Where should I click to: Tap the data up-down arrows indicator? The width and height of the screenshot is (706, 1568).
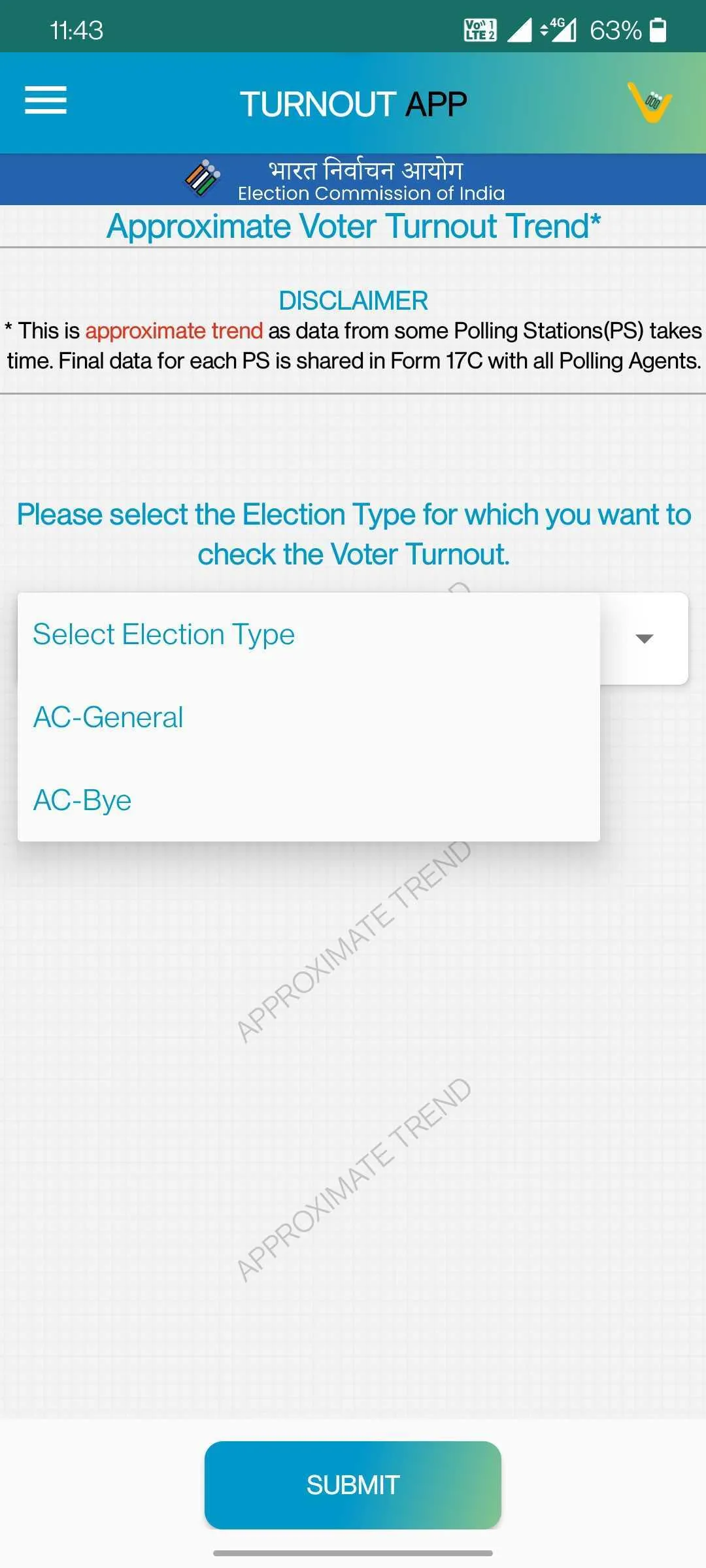pos(544,31)
